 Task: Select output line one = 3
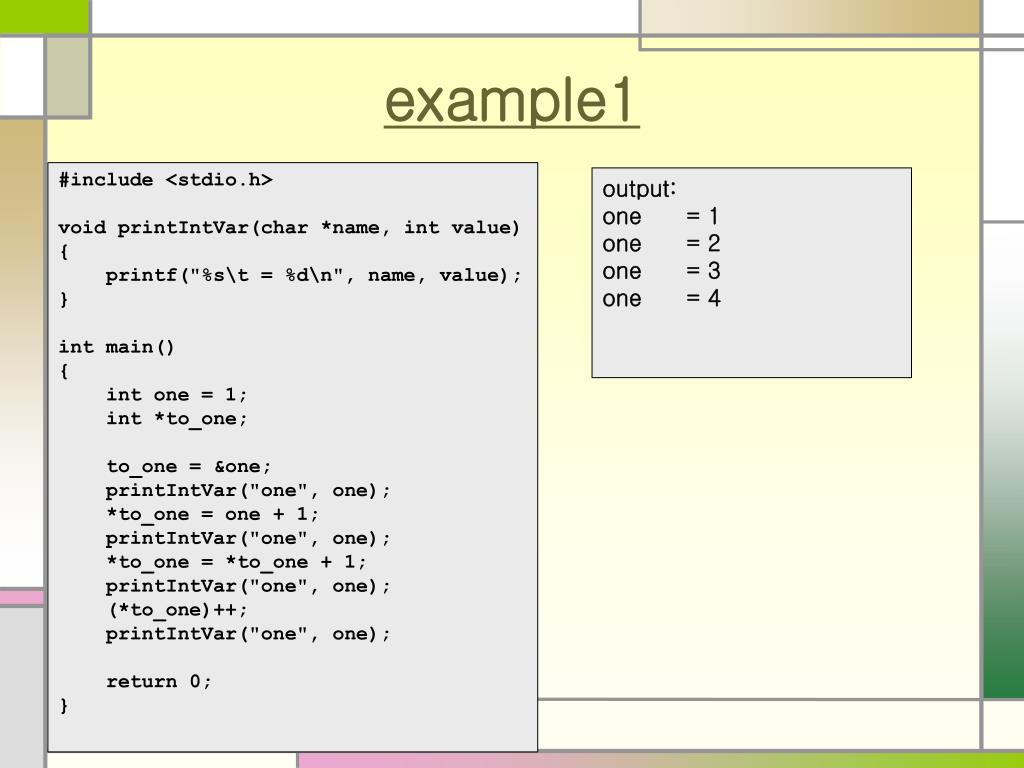661,271
